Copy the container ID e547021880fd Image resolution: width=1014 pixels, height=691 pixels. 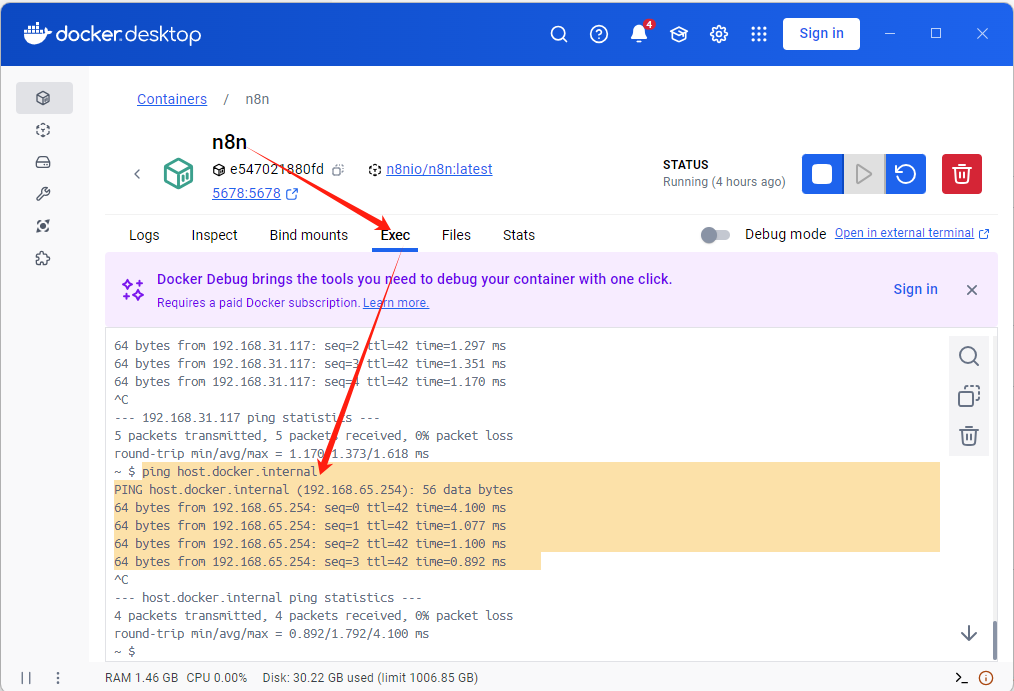coord(338,170)
